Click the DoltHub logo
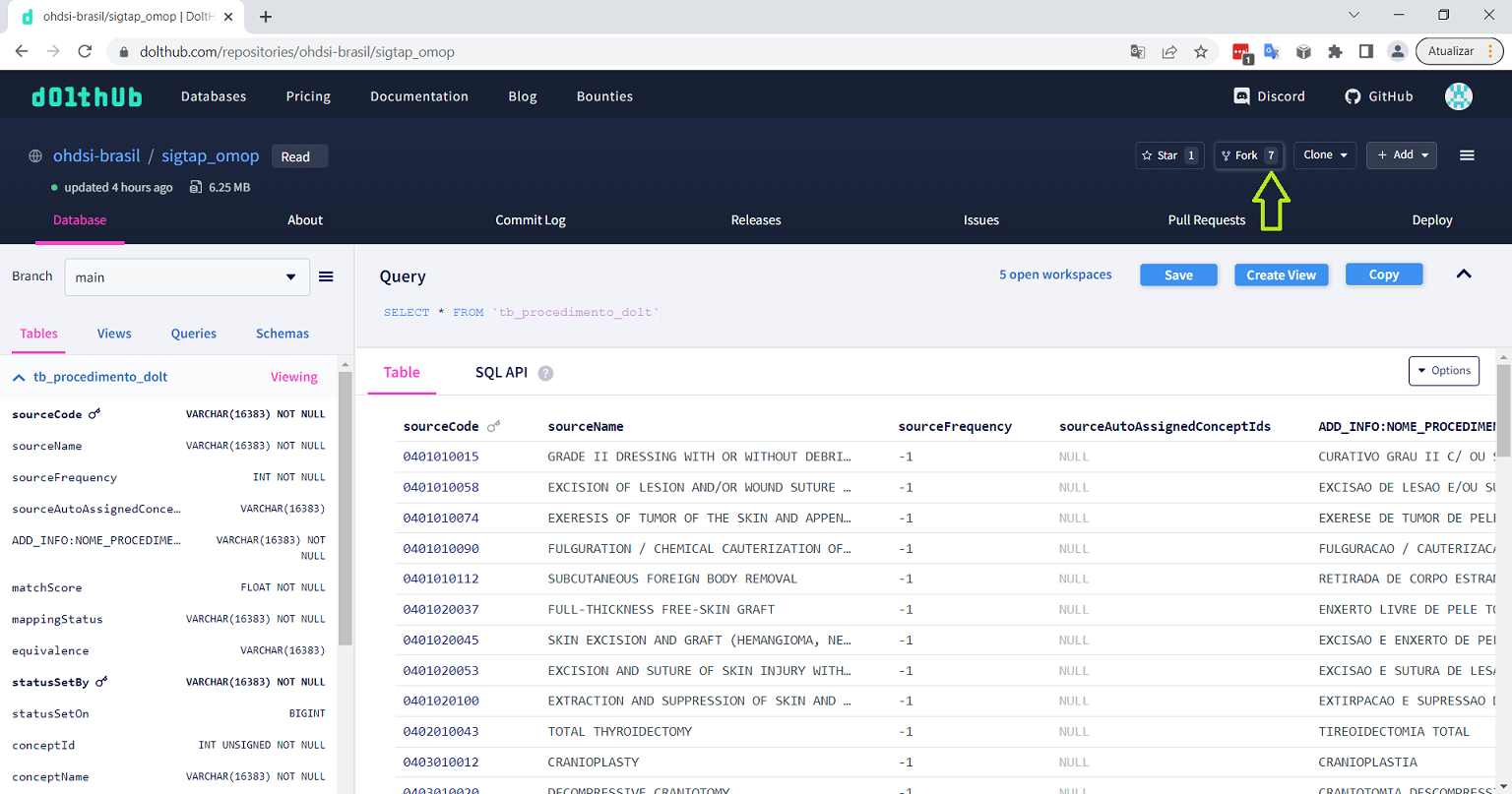Screen dimensions: 1512x794 (x=87, y=96)
